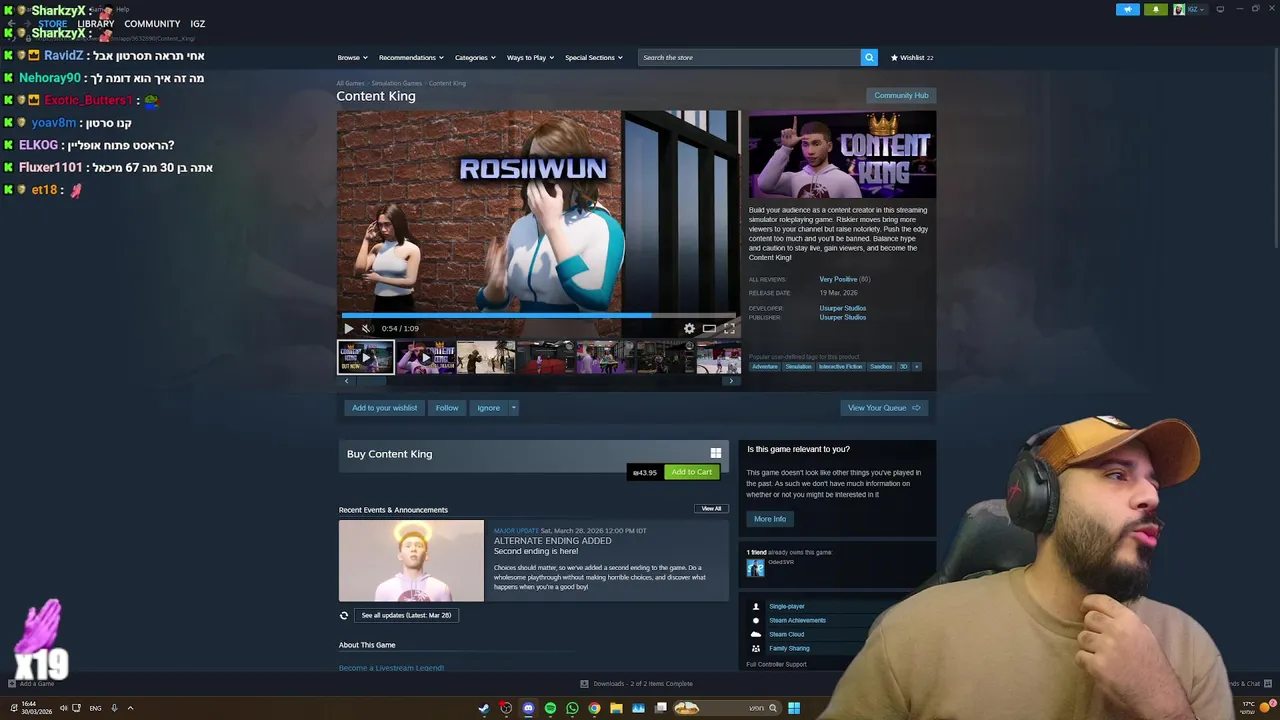Switch to the LIBRARY tab
This screenshot has width=1280, height=720.
(96, 24)
